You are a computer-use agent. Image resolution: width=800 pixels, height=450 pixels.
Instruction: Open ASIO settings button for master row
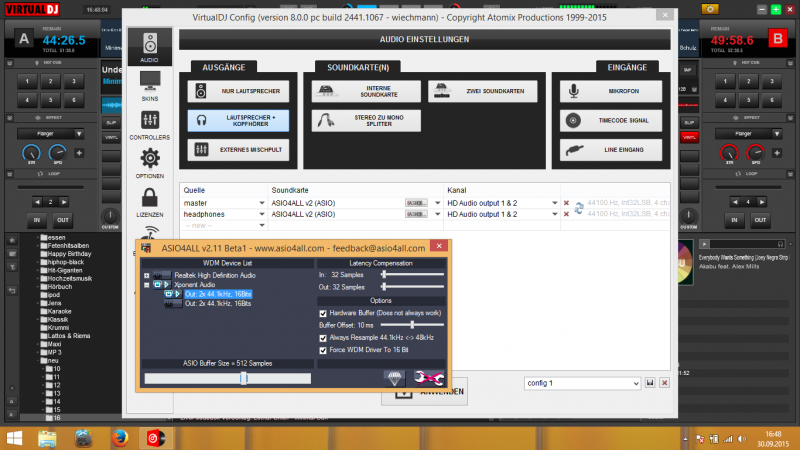(x=416, y=203)
